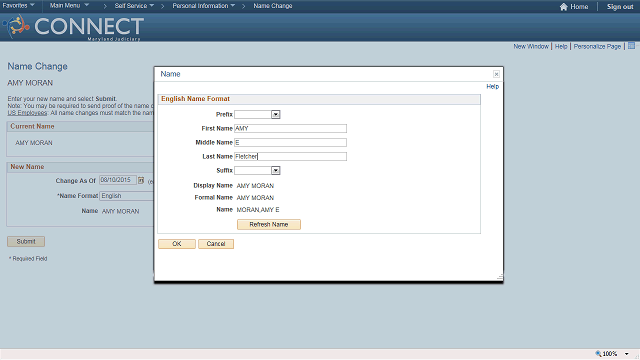Grab the Name dialog resize corner handle
This screenshot has height=360, width=640.
pyautogui.click(x=500, y=277)
